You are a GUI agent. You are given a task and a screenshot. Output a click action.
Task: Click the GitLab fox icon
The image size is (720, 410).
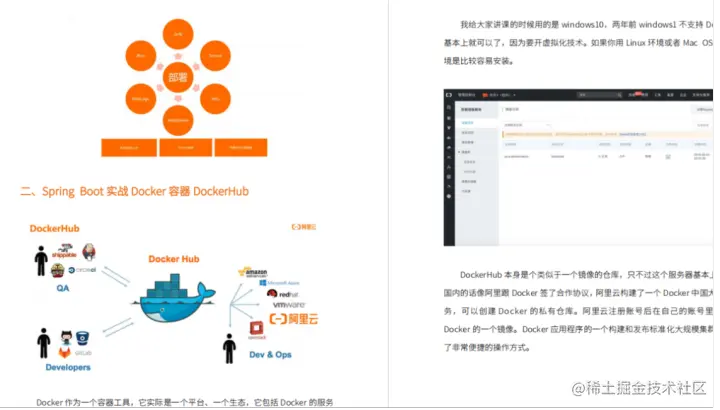(x=64, y=353)
